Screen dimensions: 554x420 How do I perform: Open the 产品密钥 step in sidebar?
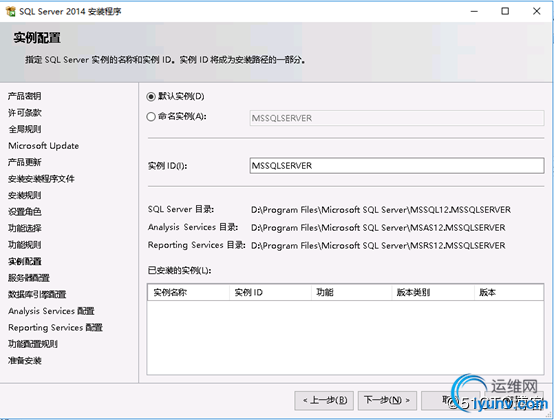[x=25, y=96]
